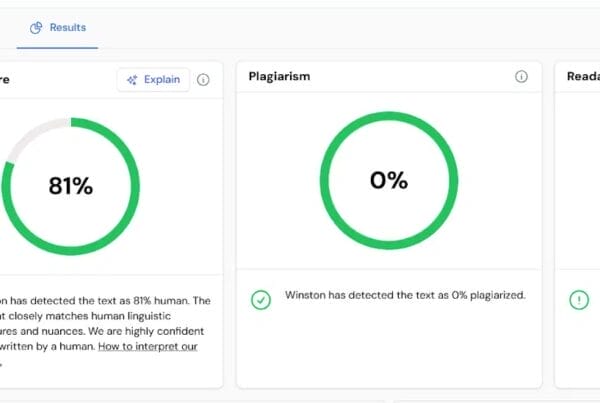Click the cut-off score card title left of Explain

click(x=5, y=79)
